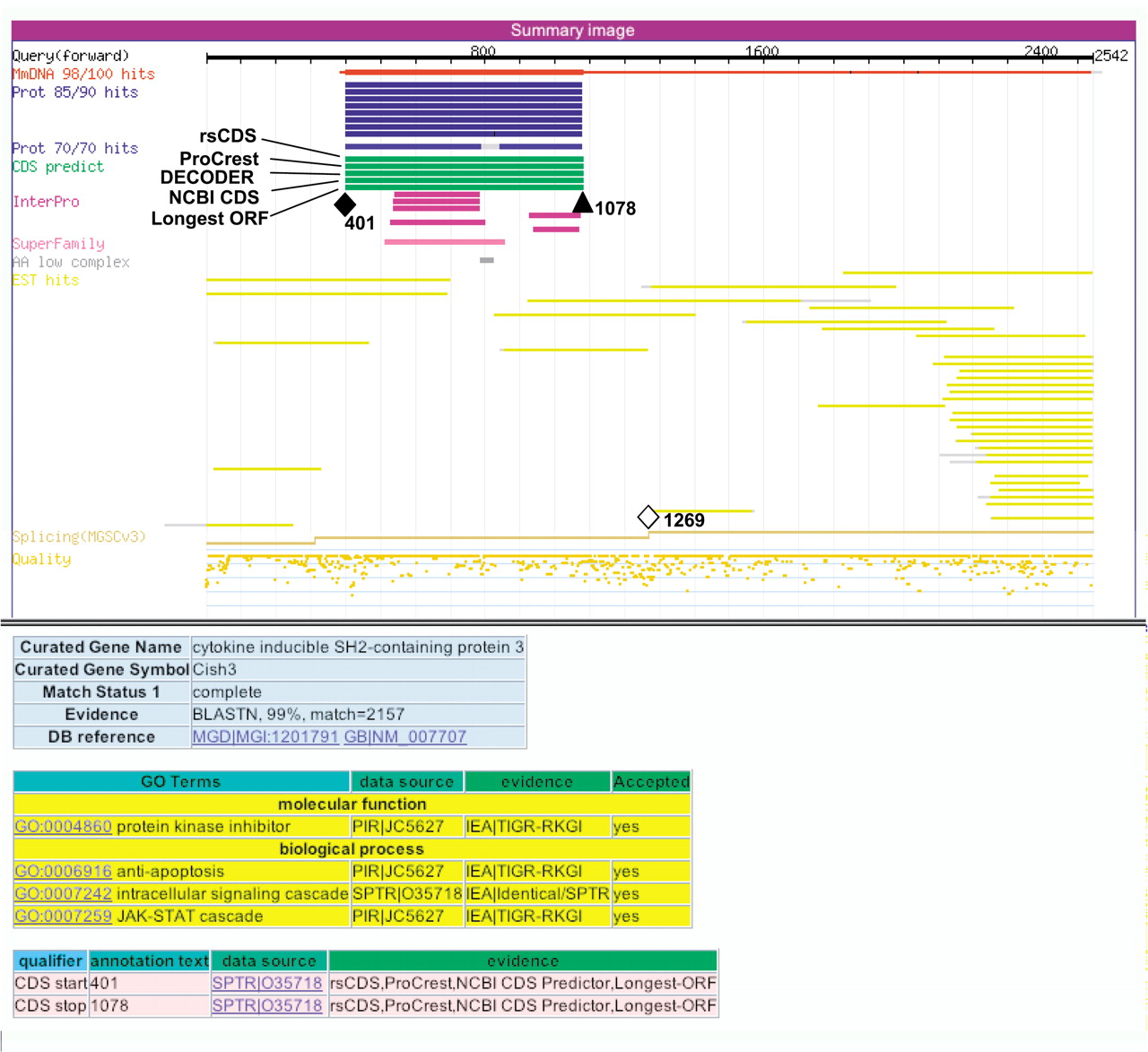Open the MGD|MGI:1201791 reference link
Viewport: 1148px width, 1052px height.
[265, 736]
